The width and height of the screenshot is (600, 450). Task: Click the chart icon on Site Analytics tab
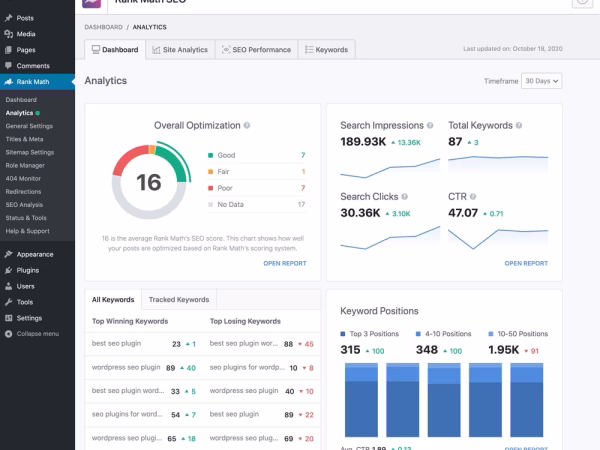click(156, 50)
